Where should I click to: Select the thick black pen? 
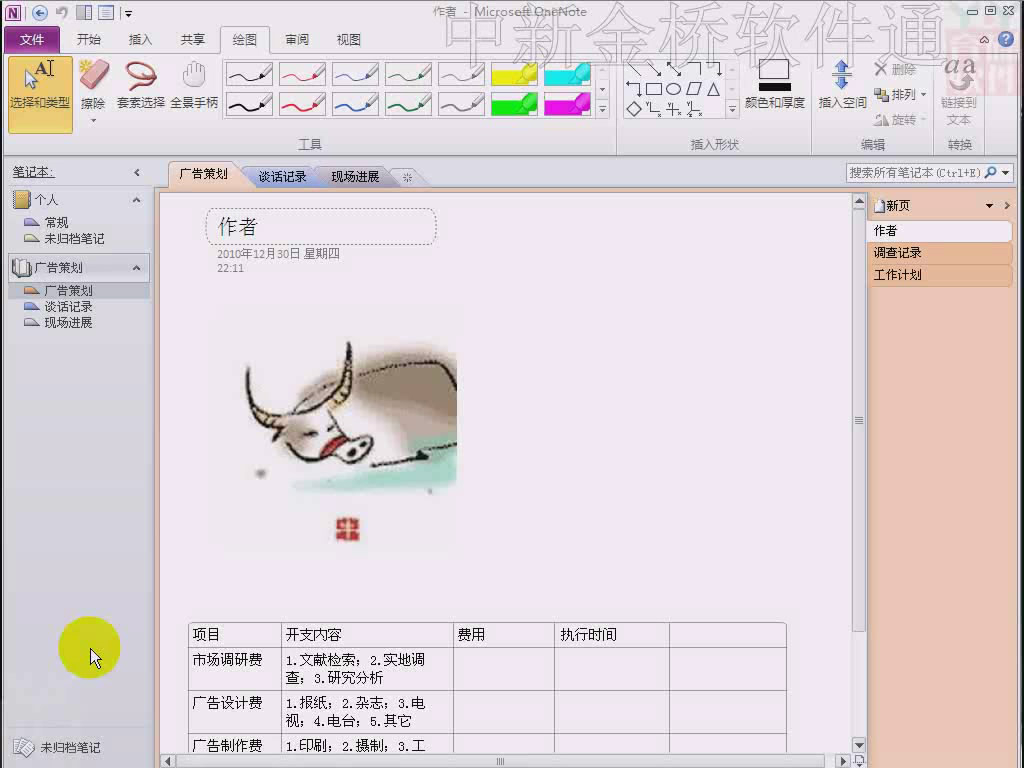[249, 104]
